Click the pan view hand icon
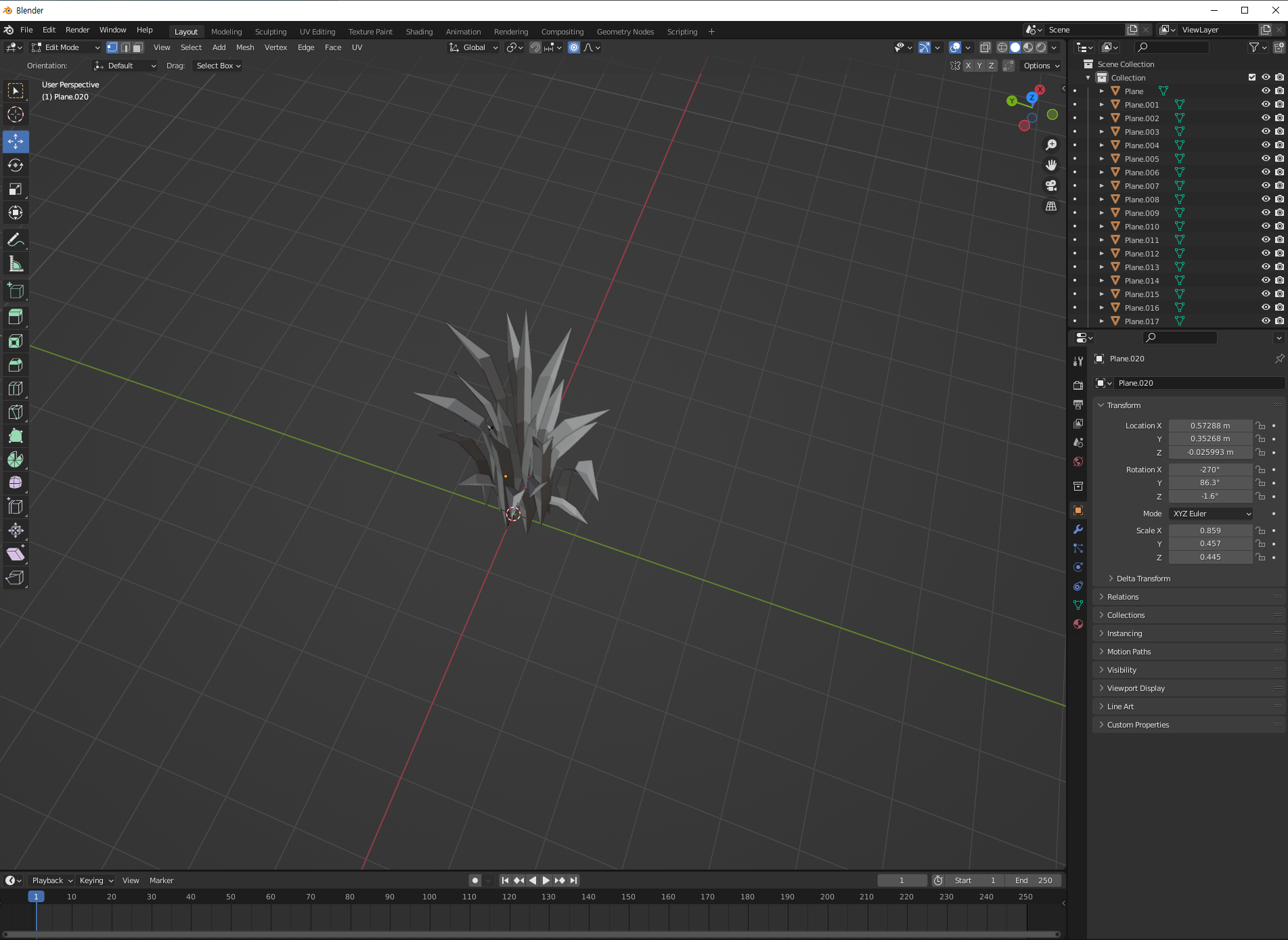Screen dimensions: 1288x940 click(1051, 165)
